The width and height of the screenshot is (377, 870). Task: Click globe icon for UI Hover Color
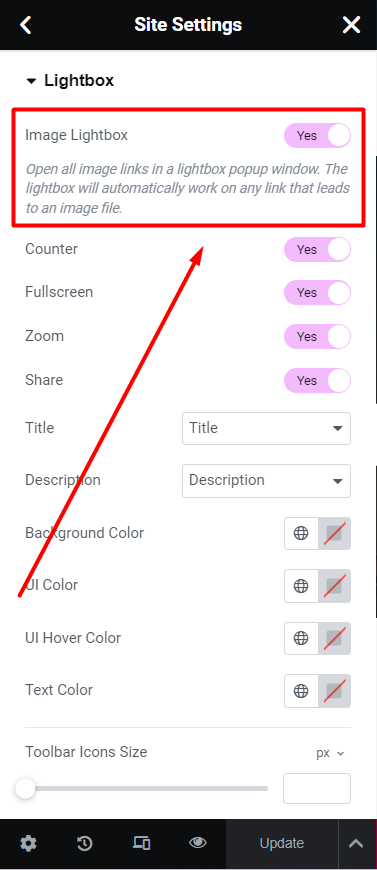[x=301, y=639]
